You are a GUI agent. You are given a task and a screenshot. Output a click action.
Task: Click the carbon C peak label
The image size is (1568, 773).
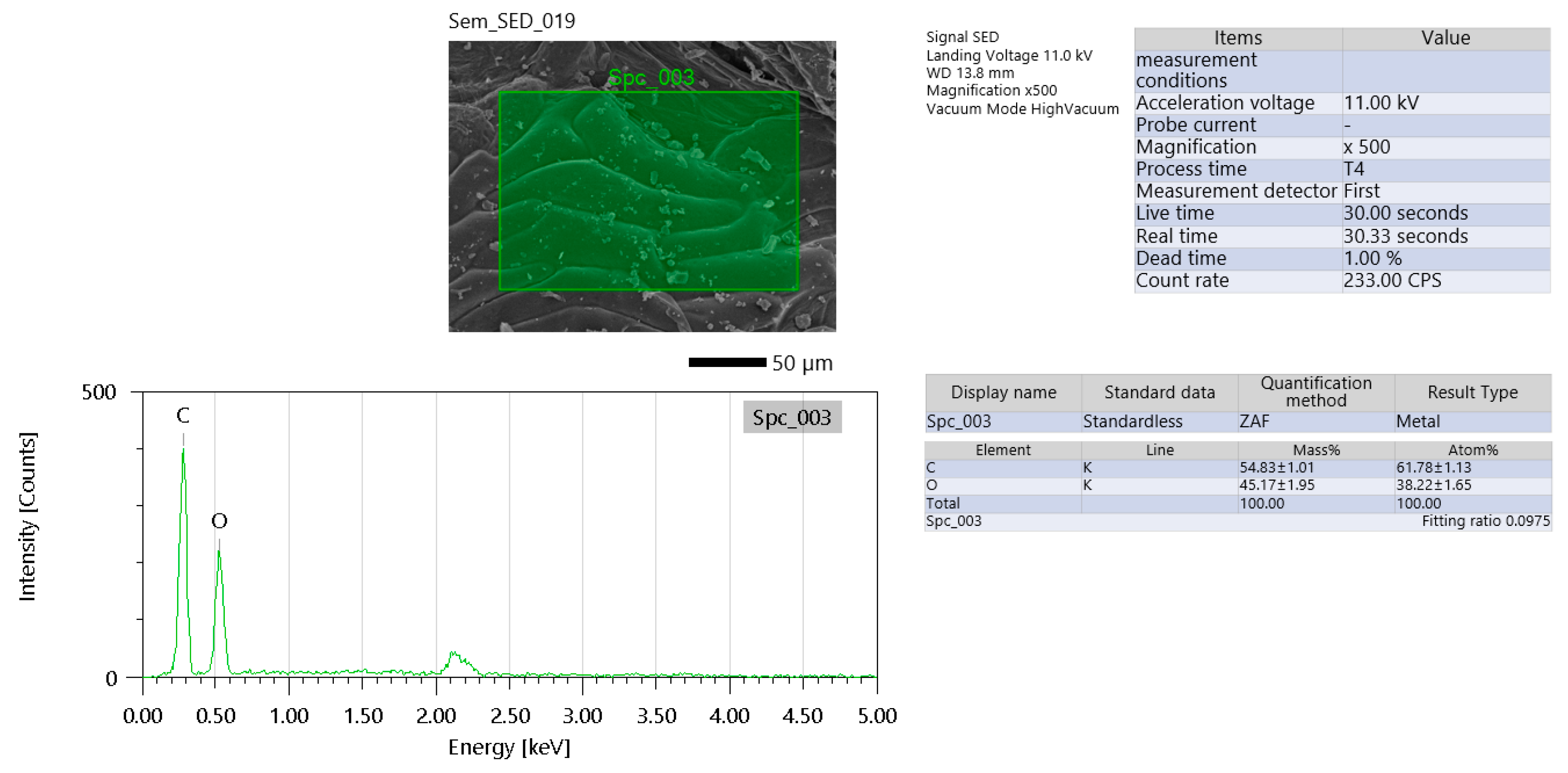tap(183, 416)
